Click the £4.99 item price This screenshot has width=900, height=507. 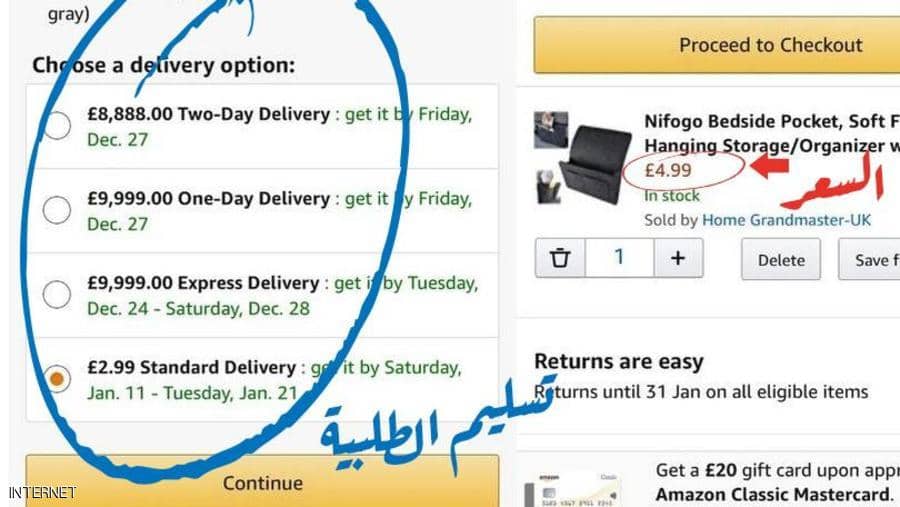668,170
